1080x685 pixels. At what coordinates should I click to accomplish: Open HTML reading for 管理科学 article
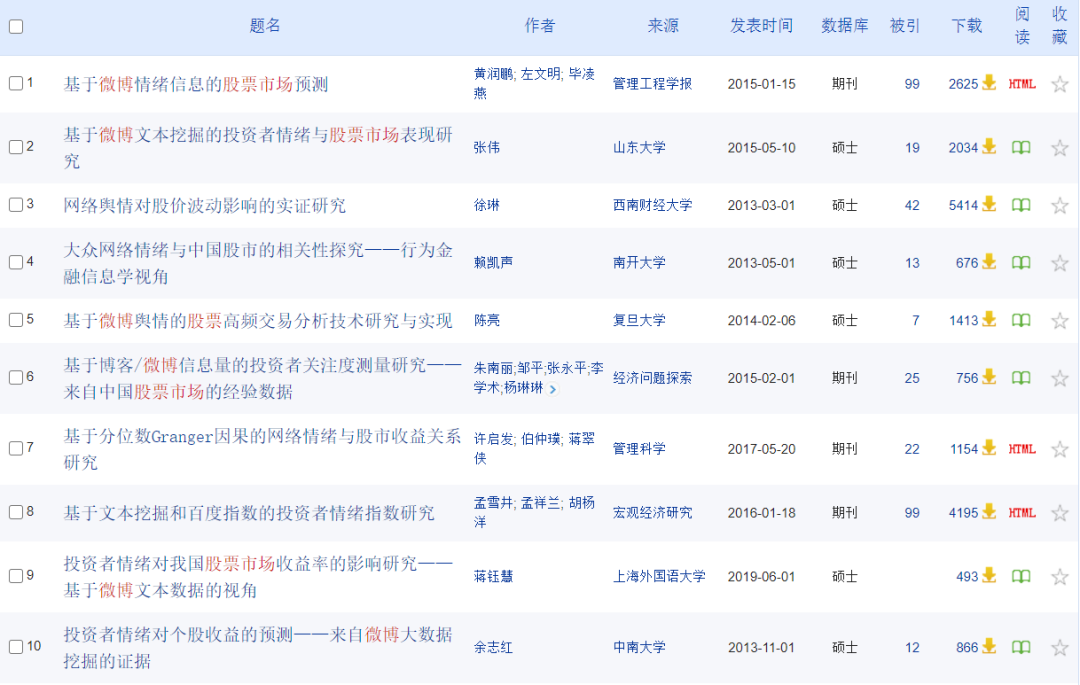click(x=1022, y=449)
